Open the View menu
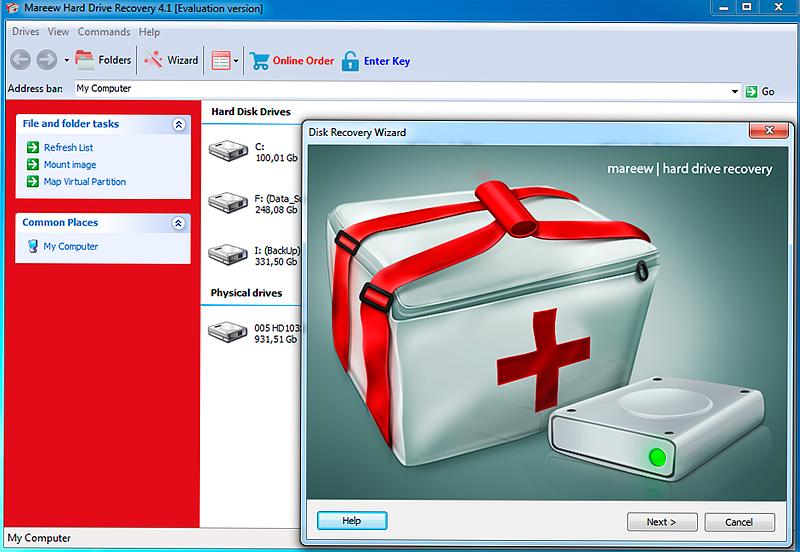The height and width of the screenshot is (552, 800). coord(58,32)
